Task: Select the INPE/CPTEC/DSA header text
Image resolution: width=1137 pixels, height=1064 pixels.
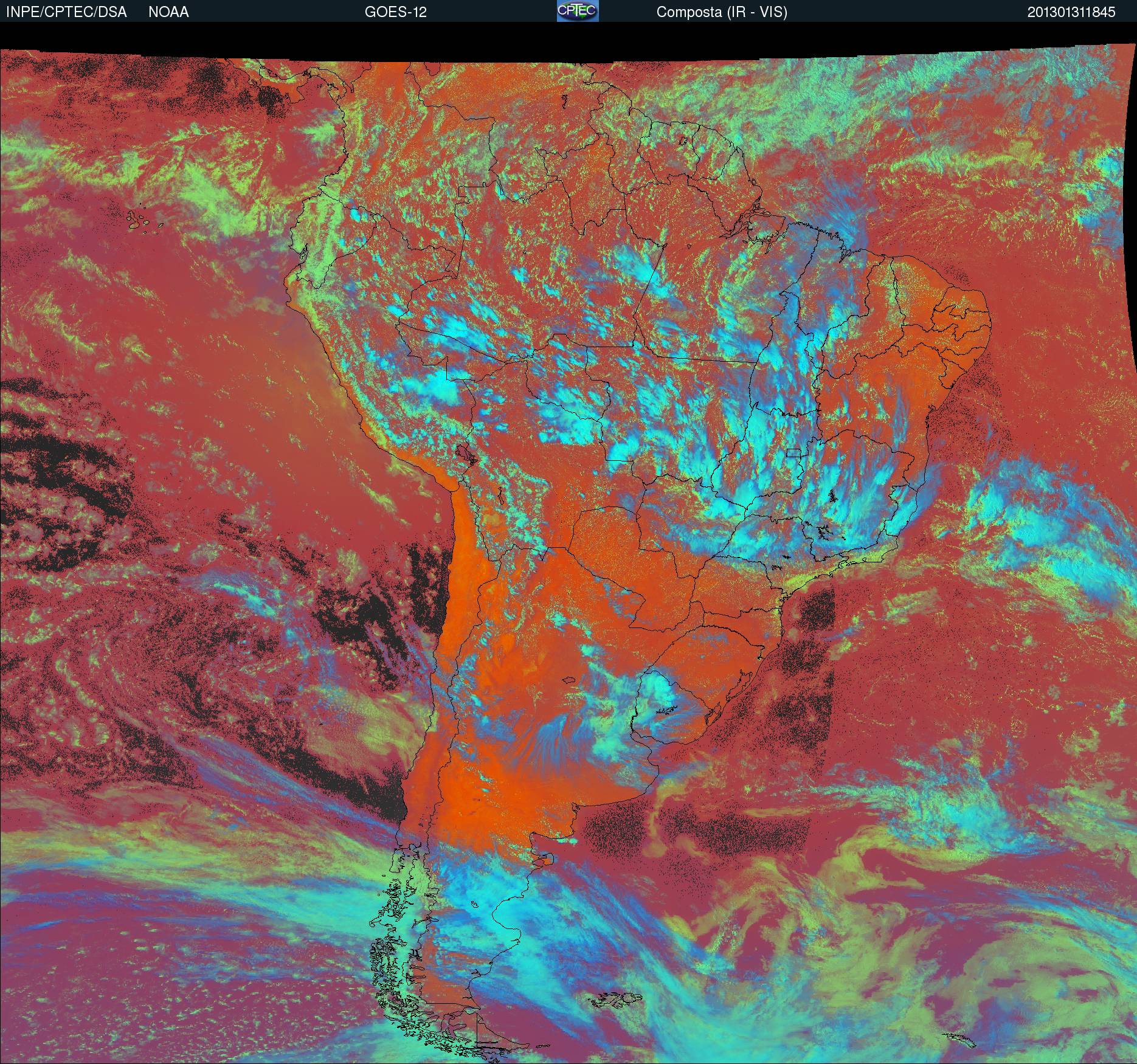Action: point(66,12)
